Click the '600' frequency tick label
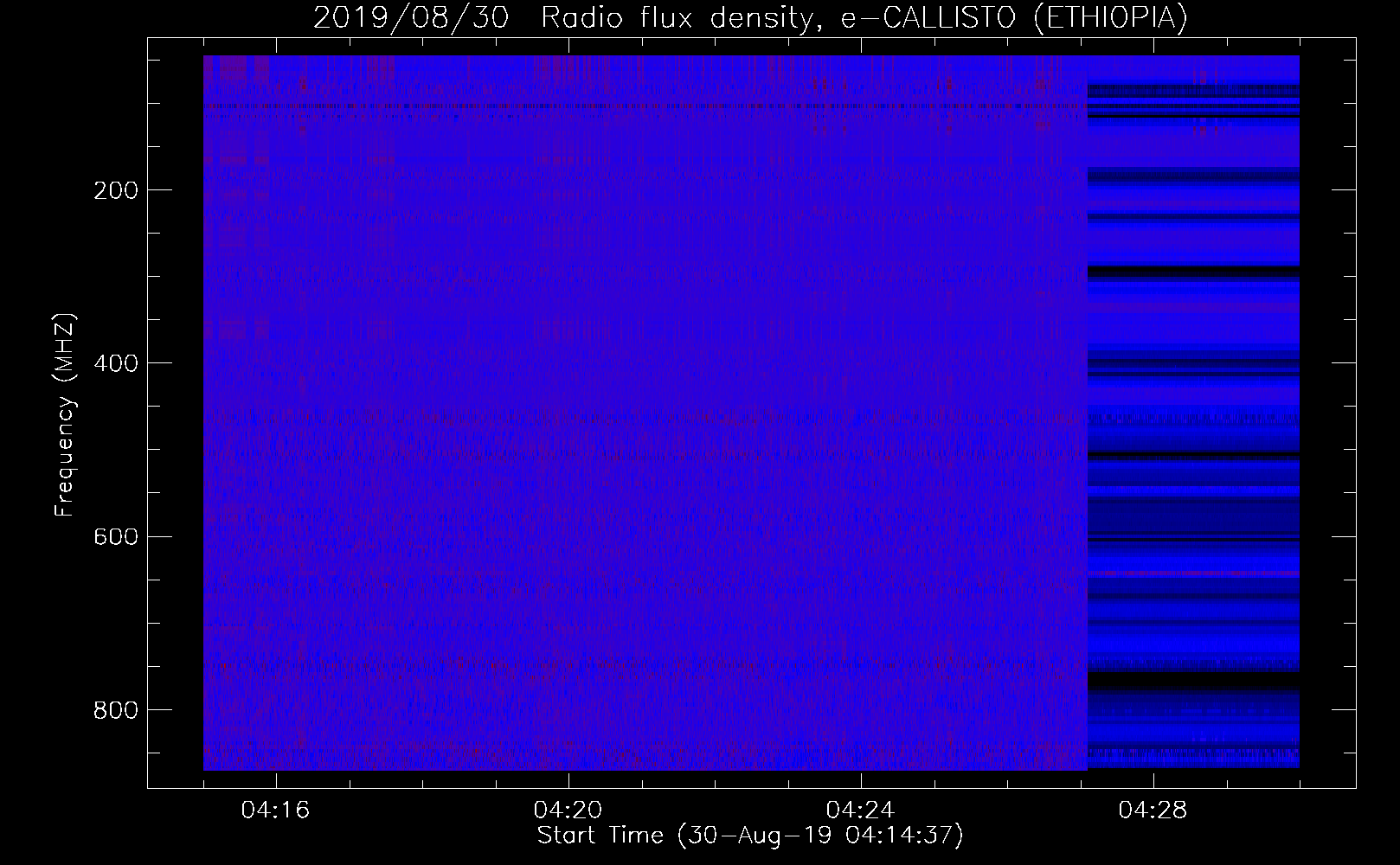The image size is (1400, 865). coord(115,536)
